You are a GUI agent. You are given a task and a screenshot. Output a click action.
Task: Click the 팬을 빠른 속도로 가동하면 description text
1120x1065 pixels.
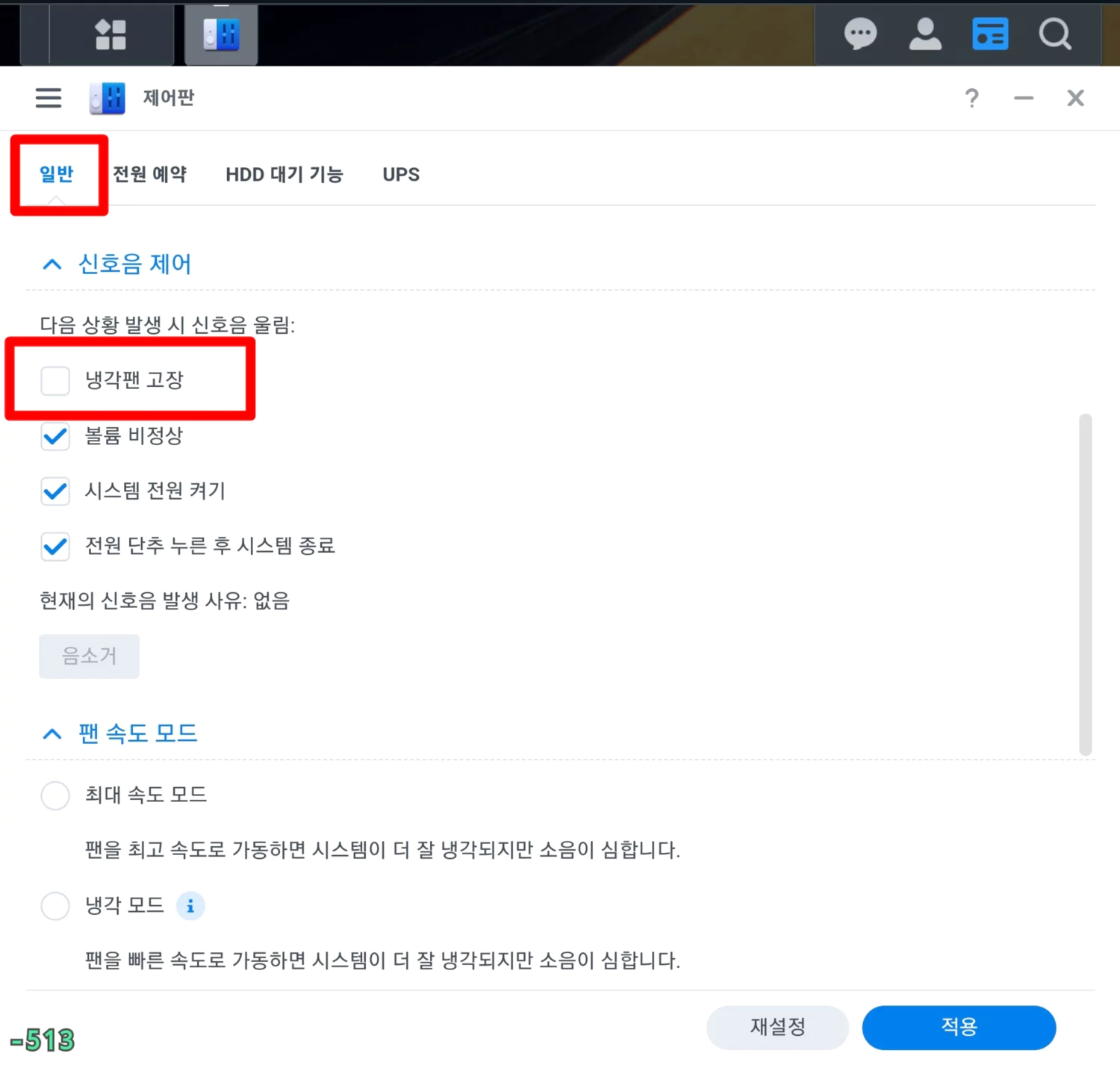[382, 960]
